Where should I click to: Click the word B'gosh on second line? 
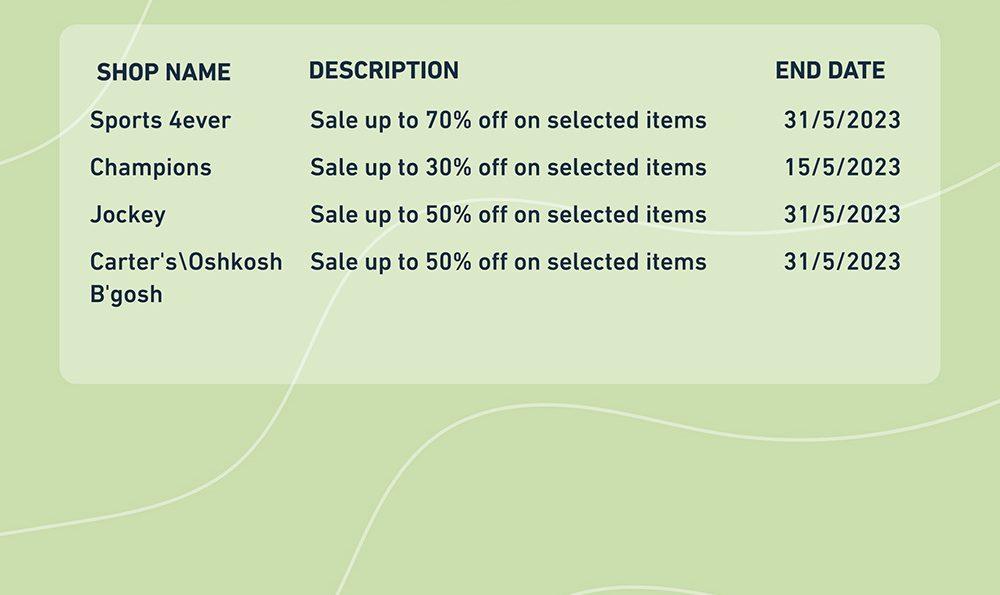[x=126, y=295]
